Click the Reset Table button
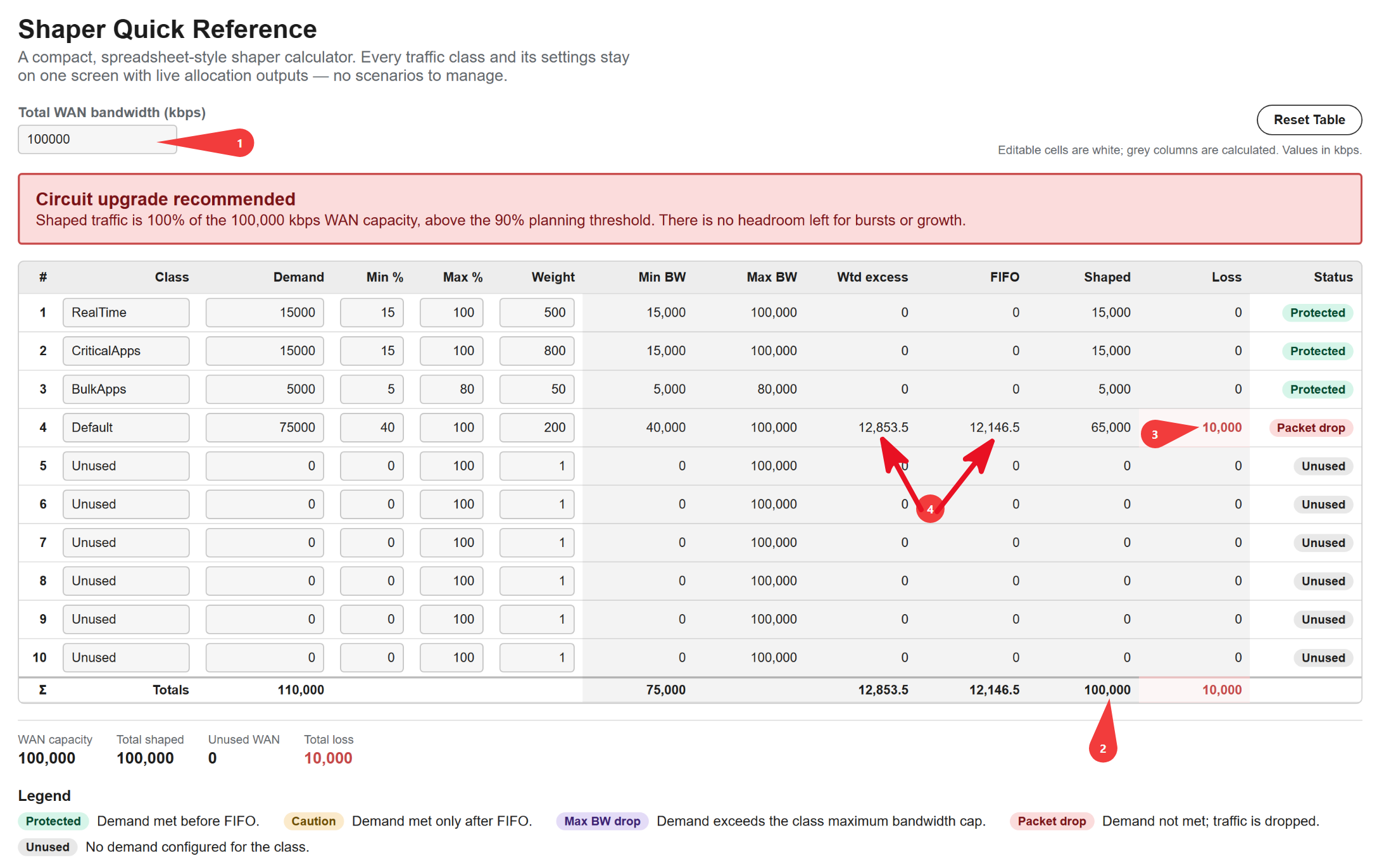 [x=1309, y=120]
